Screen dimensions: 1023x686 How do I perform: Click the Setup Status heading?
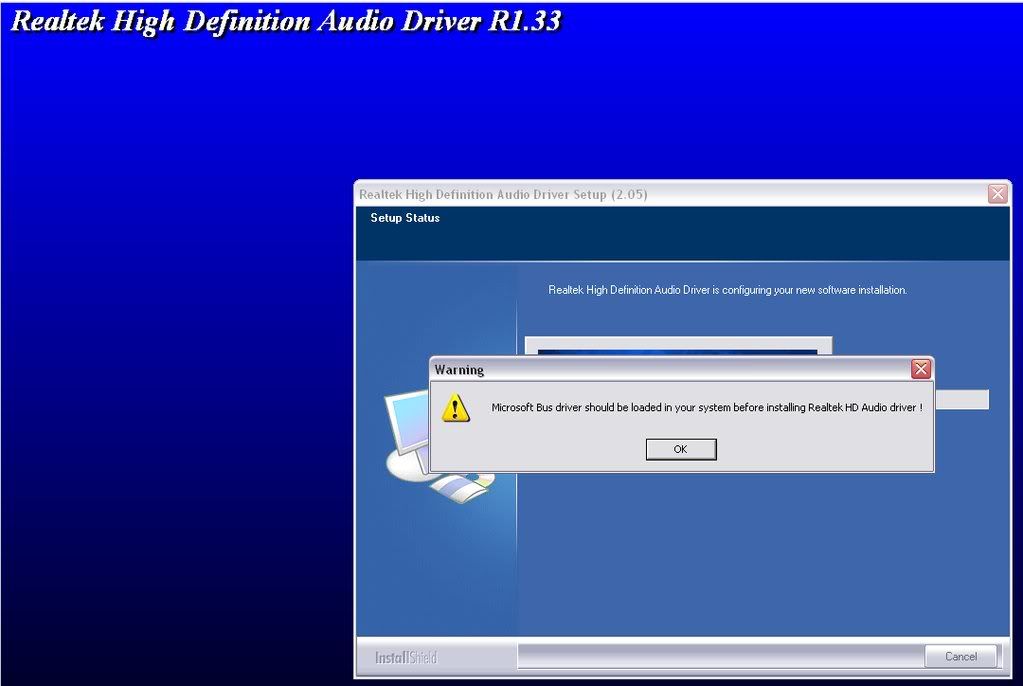point(405,218)
